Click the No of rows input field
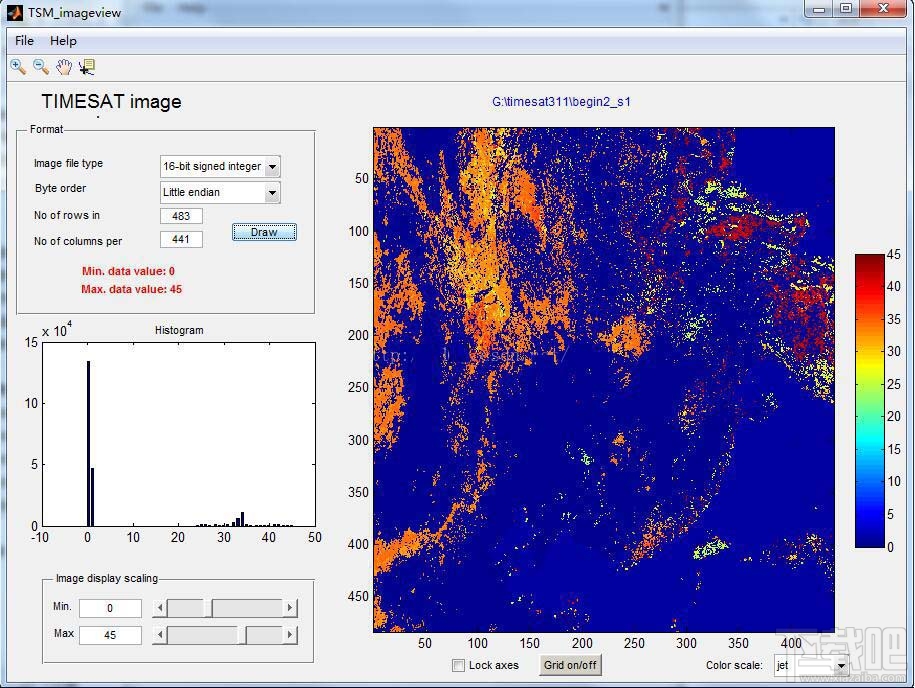Screen dimensions: 915x688 181,216
